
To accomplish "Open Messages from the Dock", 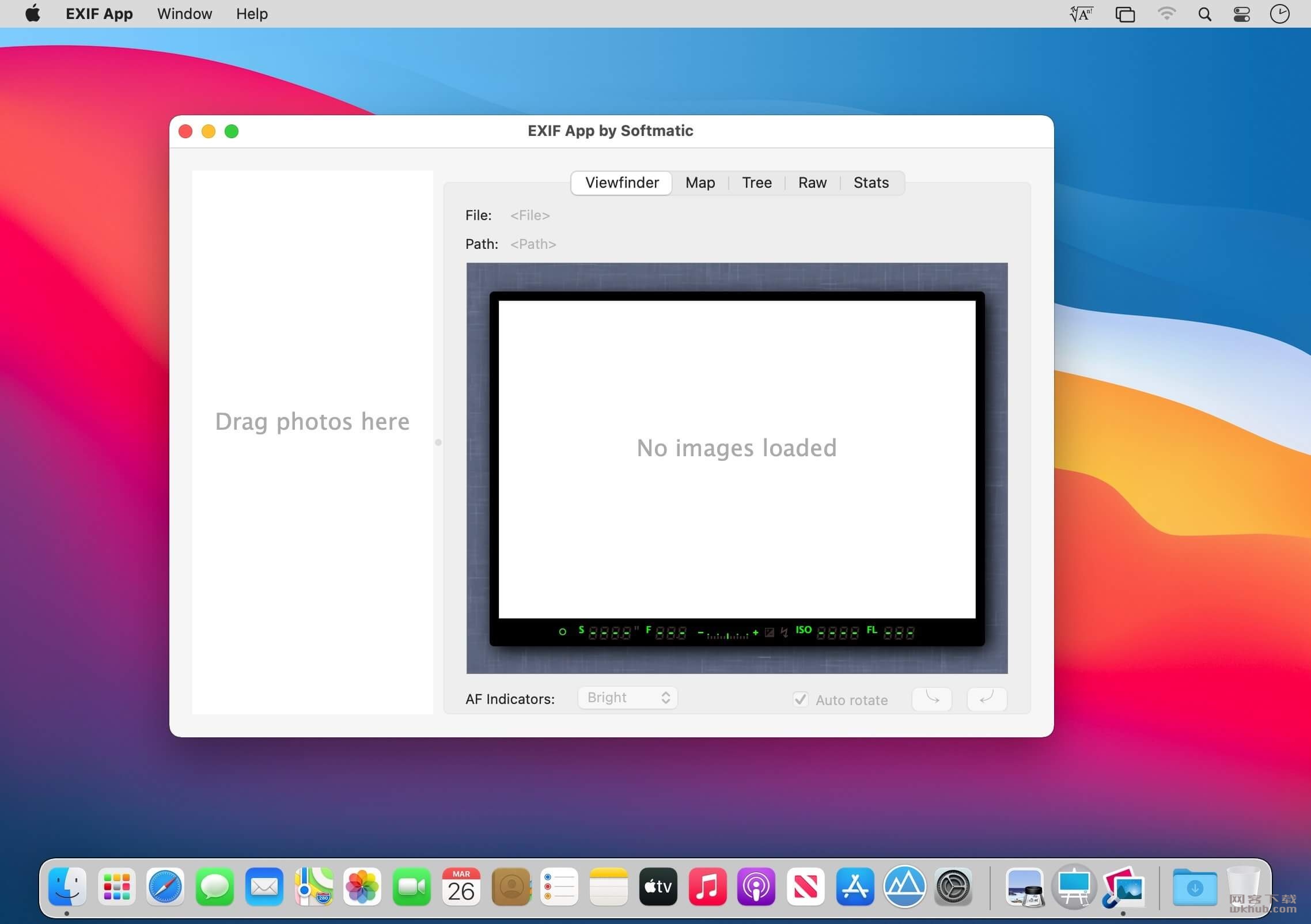I will [x=215, y=886].
